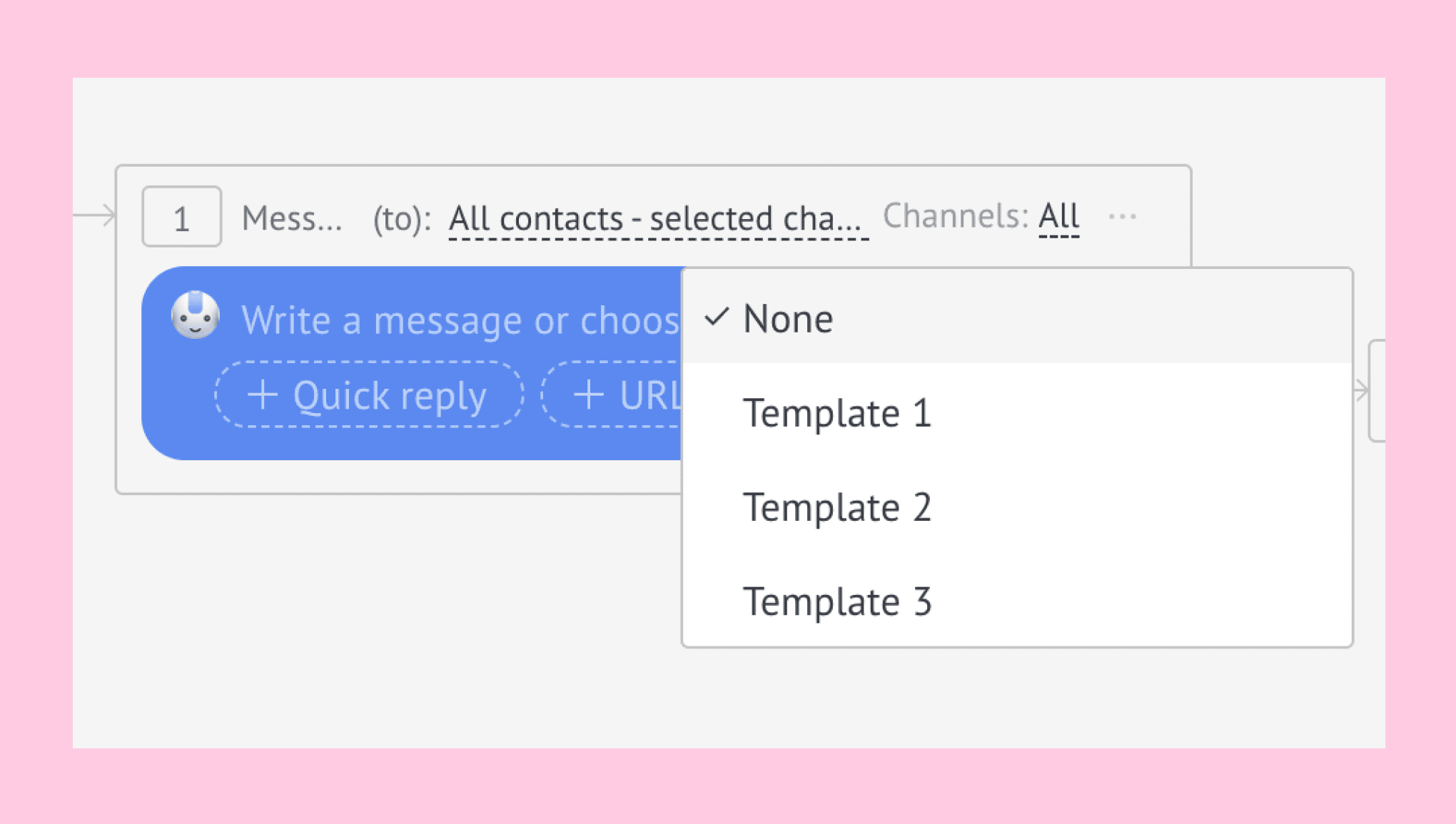Click the Channels label text

(955, 215)
